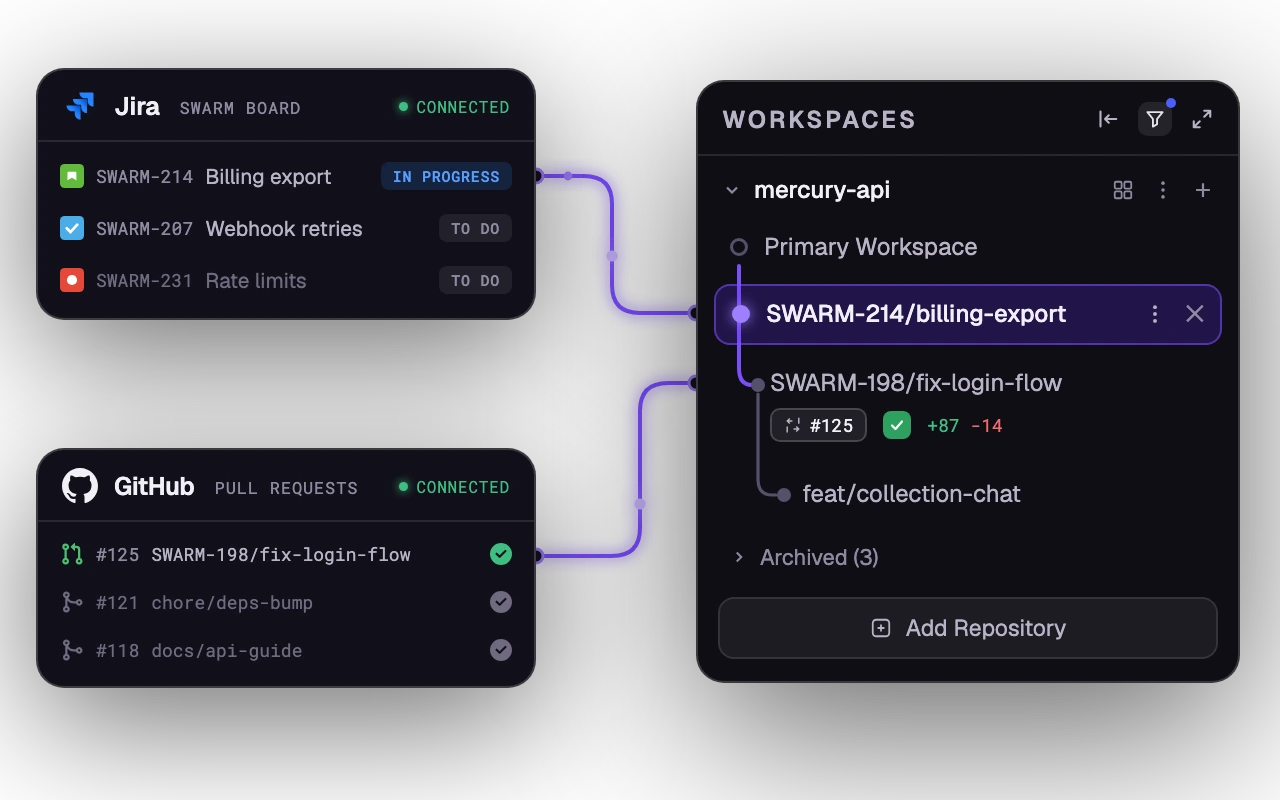The image size is (1280, 800).
Task: Click TO DO status on SWARM-231
Action: (x=475, y=281)
